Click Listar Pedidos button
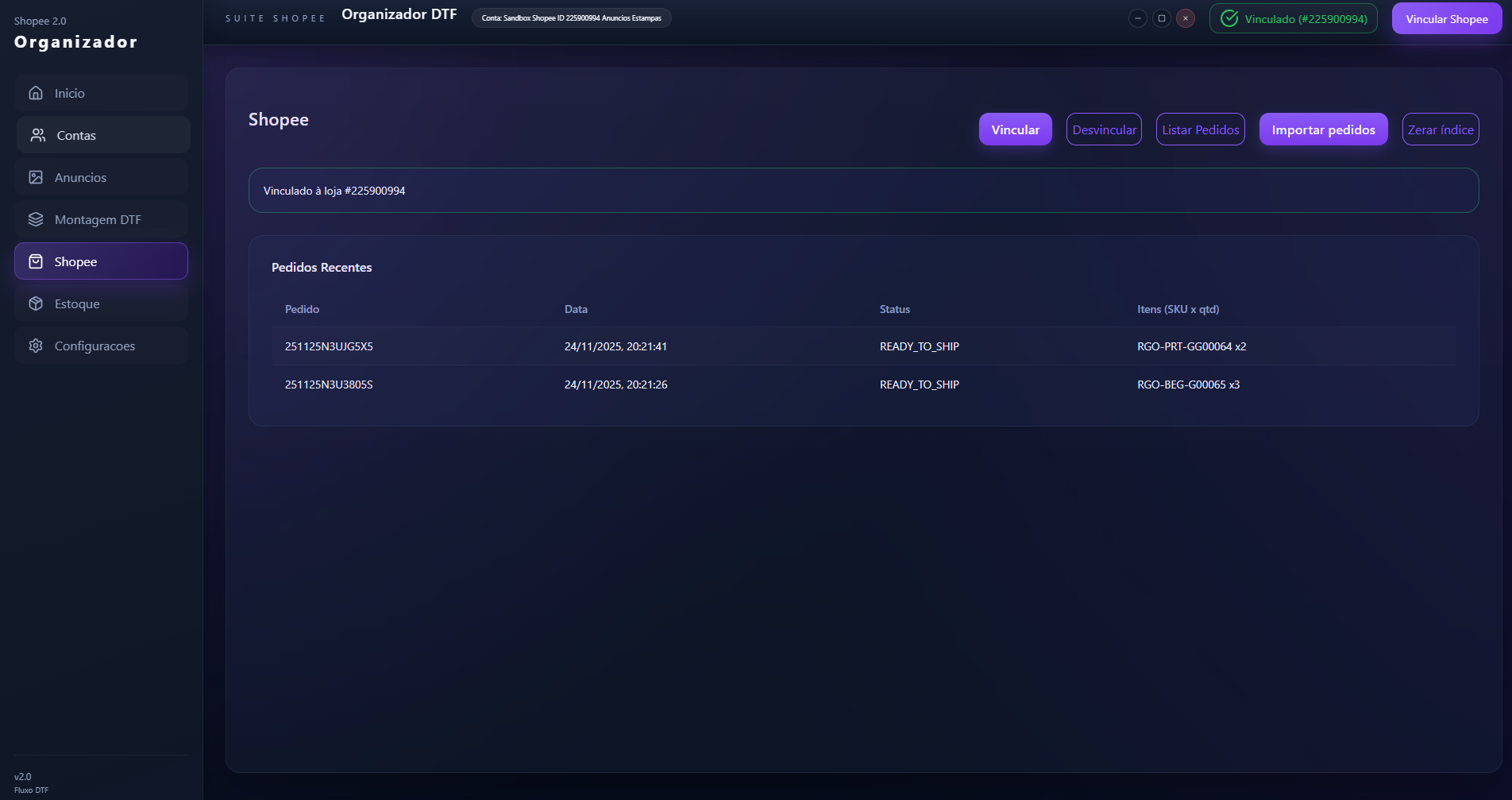Viewport: 1512px width, 800px height. [x=1200, y=129]
